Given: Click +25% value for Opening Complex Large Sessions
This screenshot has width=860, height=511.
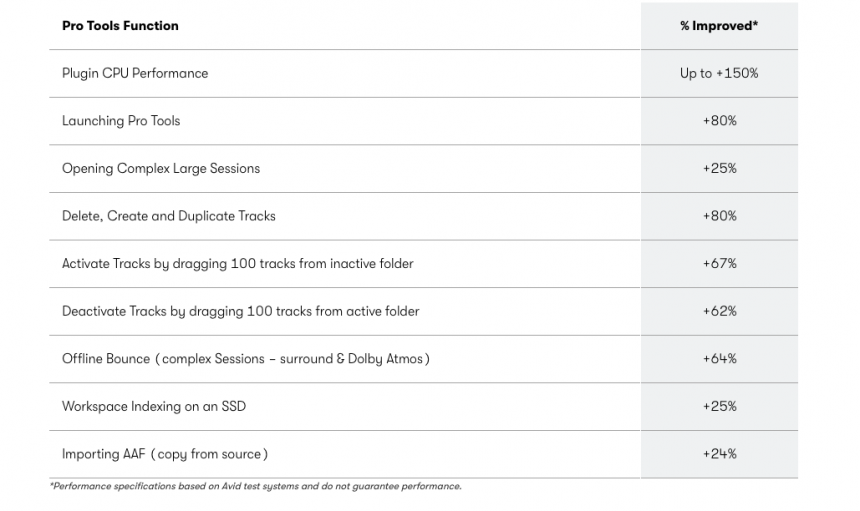Looking at the screenshot, I should pyautogui.click(x=719, y=168).
